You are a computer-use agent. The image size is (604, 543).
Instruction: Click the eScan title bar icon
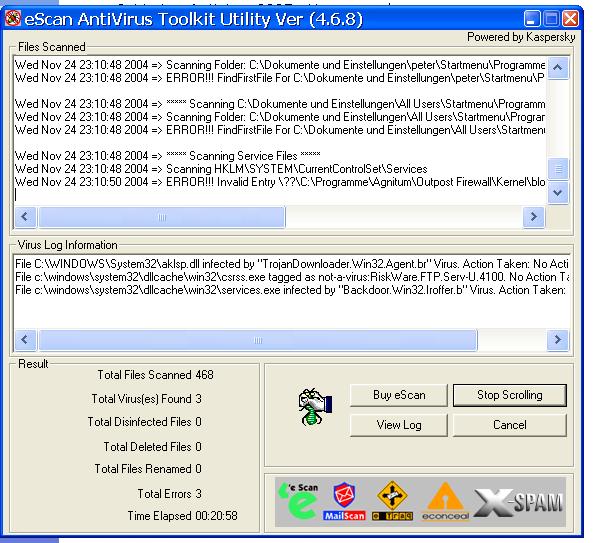coord(14,19)
